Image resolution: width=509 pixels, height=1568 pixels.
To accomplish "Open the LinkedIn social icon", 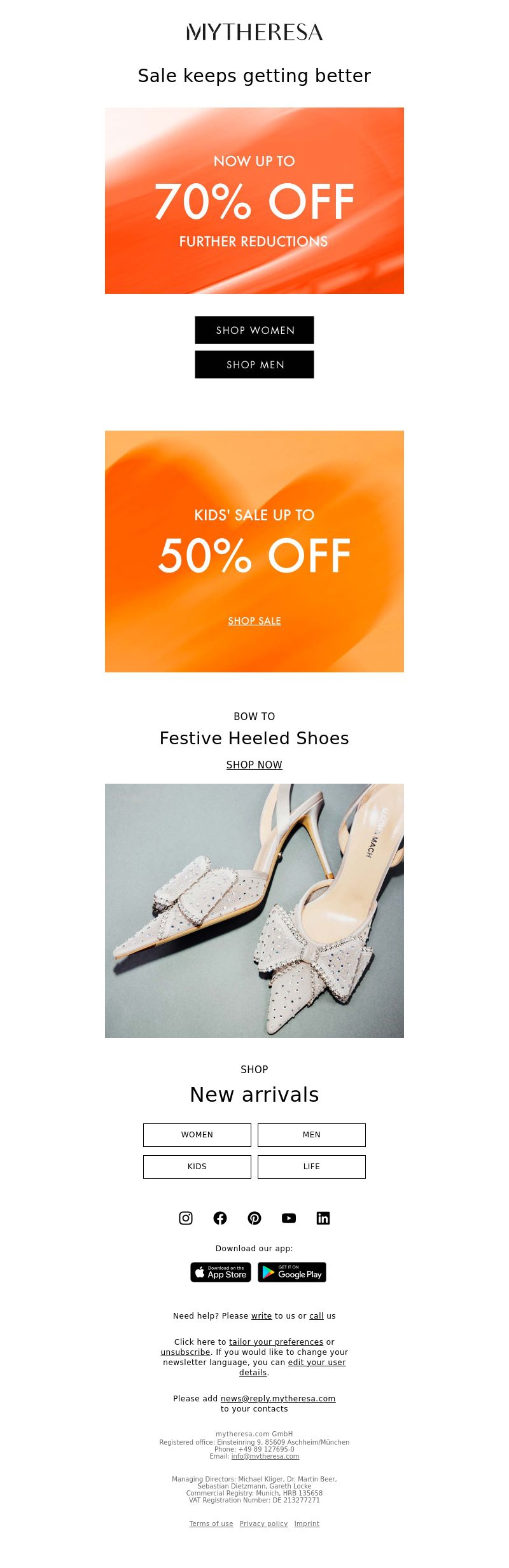I will 323,1218.
